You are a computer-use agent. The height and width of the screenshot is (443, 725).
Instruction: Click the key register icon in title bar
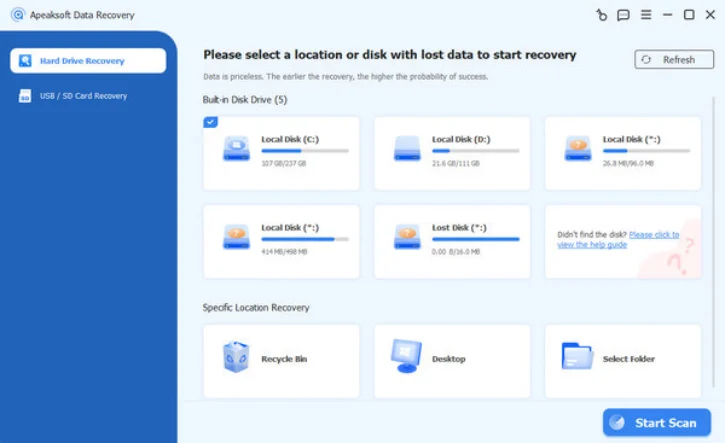pyautogui.click(x=601, y=15)
